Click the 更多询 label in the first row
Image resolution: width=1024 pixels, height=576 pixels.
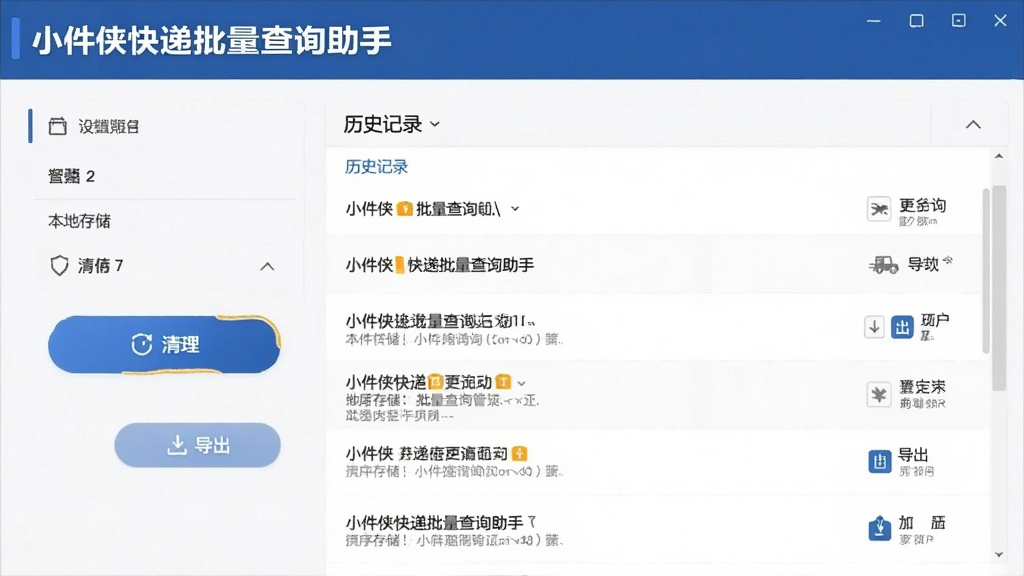(x=922, y=206)
